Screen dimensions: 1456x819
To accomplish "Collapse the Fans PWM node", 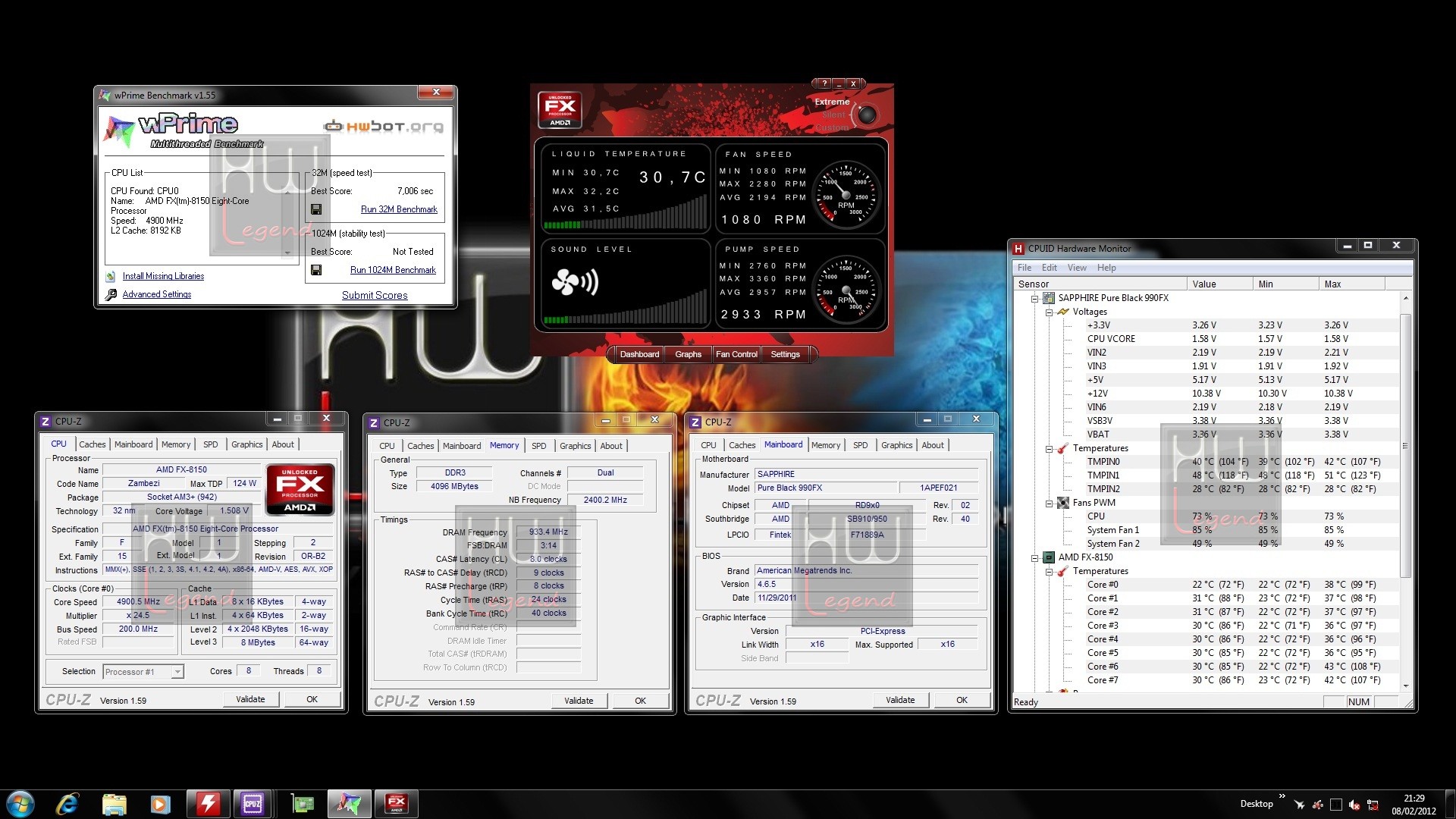I will [x=1049, y=504].
